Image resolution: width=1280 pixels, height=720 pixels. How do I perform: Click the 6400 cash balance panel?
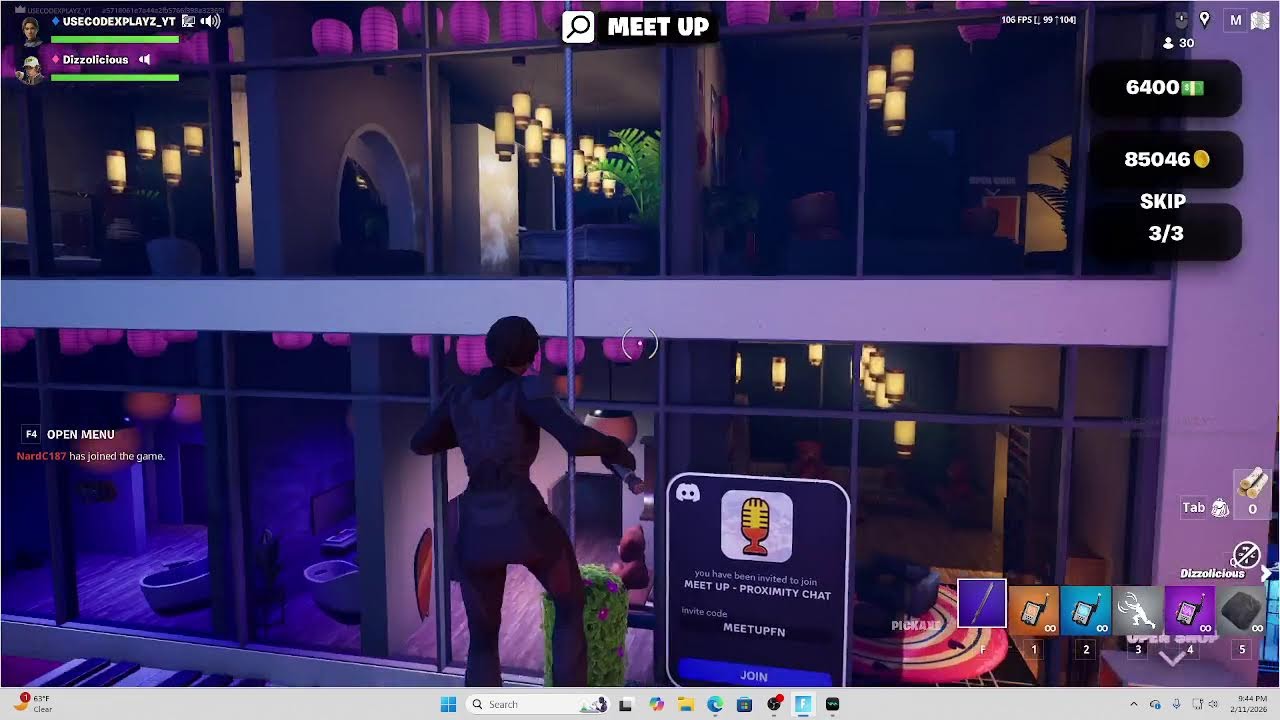click(1165, 88)
